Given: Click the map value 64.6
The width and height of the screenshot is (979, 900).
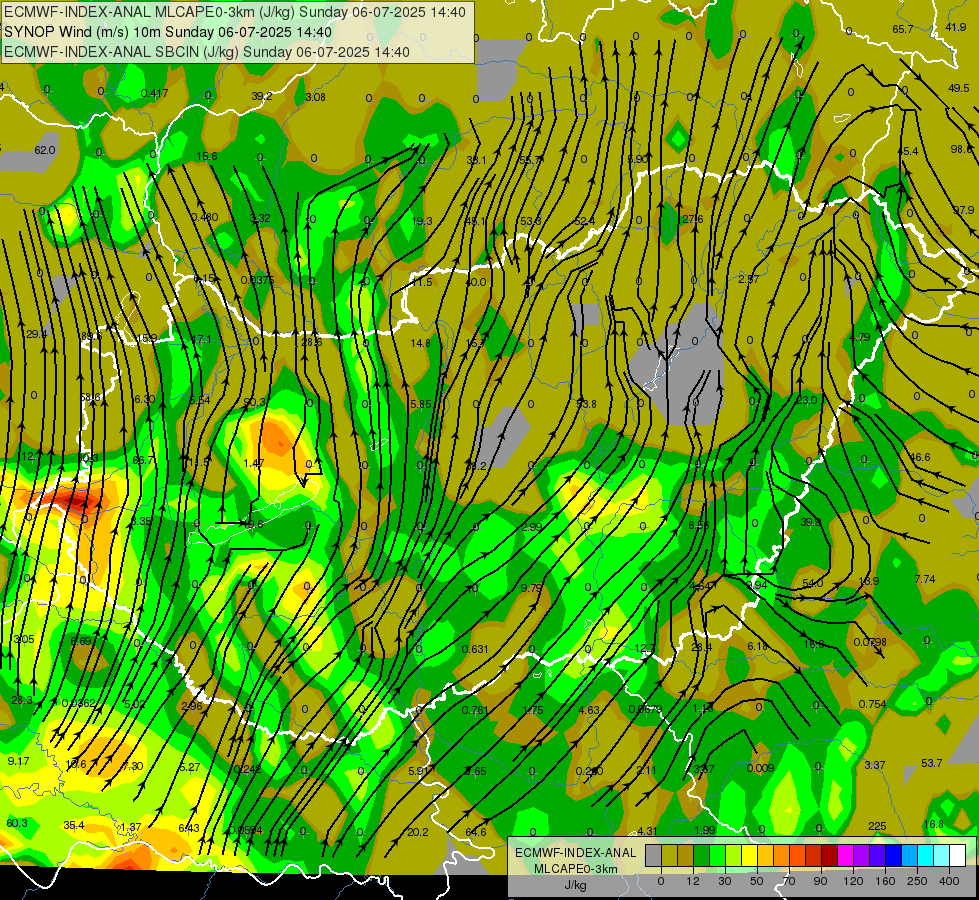Looking at the screenshot, I should pyautogui.click(x=476, y=832).
